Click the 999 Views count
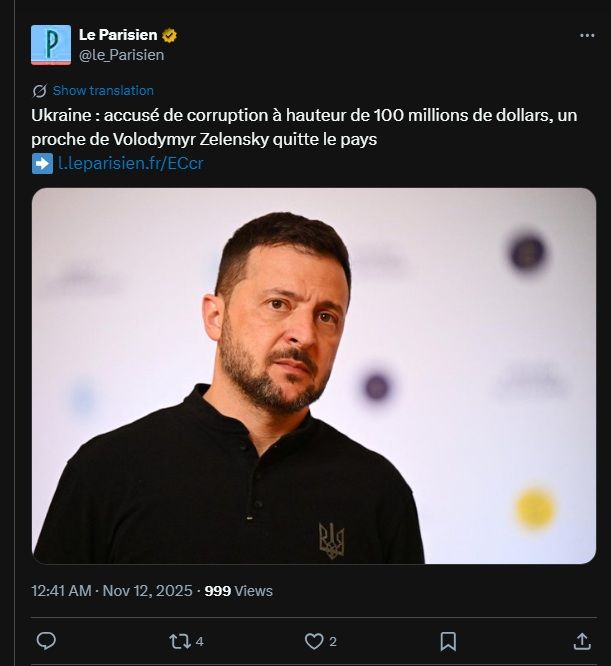The width and height of the screenshot is (611, 666). tap(238, 591)
